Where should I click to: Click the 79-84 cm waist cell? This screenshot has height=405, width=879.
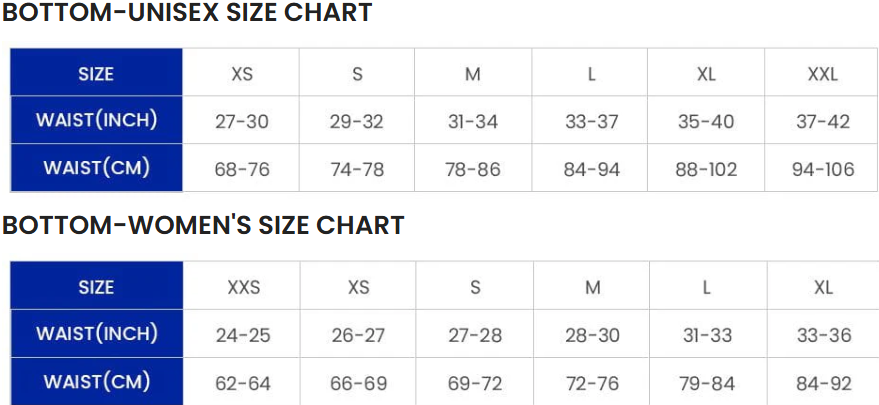point(707,382)
